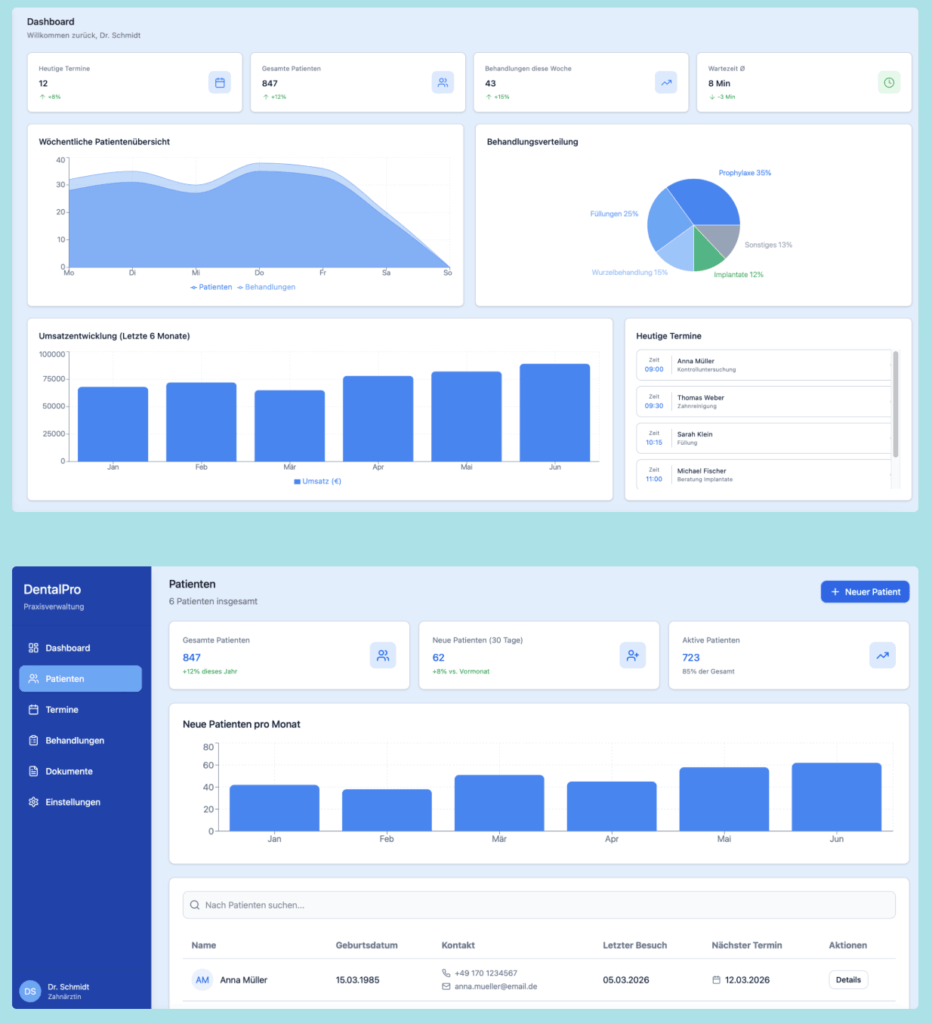
Task: Open Dokumente from the sidebar
Action: pyautogui.click(x=68, y=772)
